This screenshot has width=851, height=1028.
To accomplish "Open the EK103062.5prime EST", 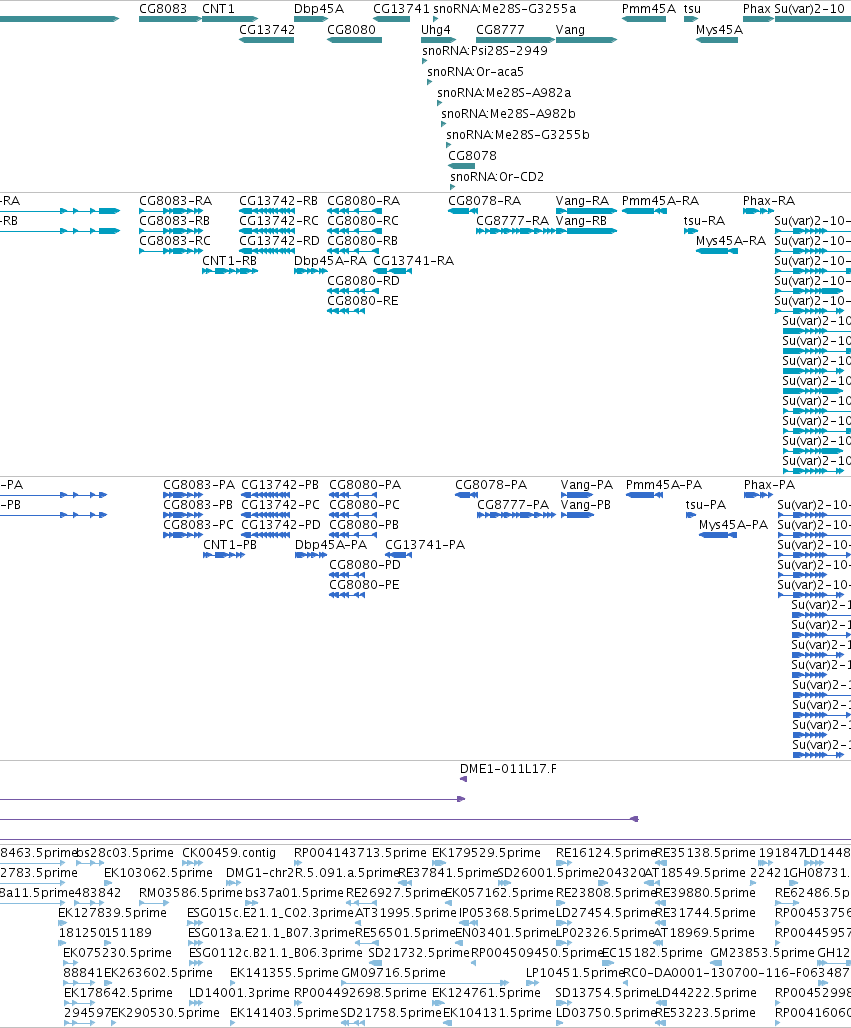I will pyautogui.click(x=158, y=873).
